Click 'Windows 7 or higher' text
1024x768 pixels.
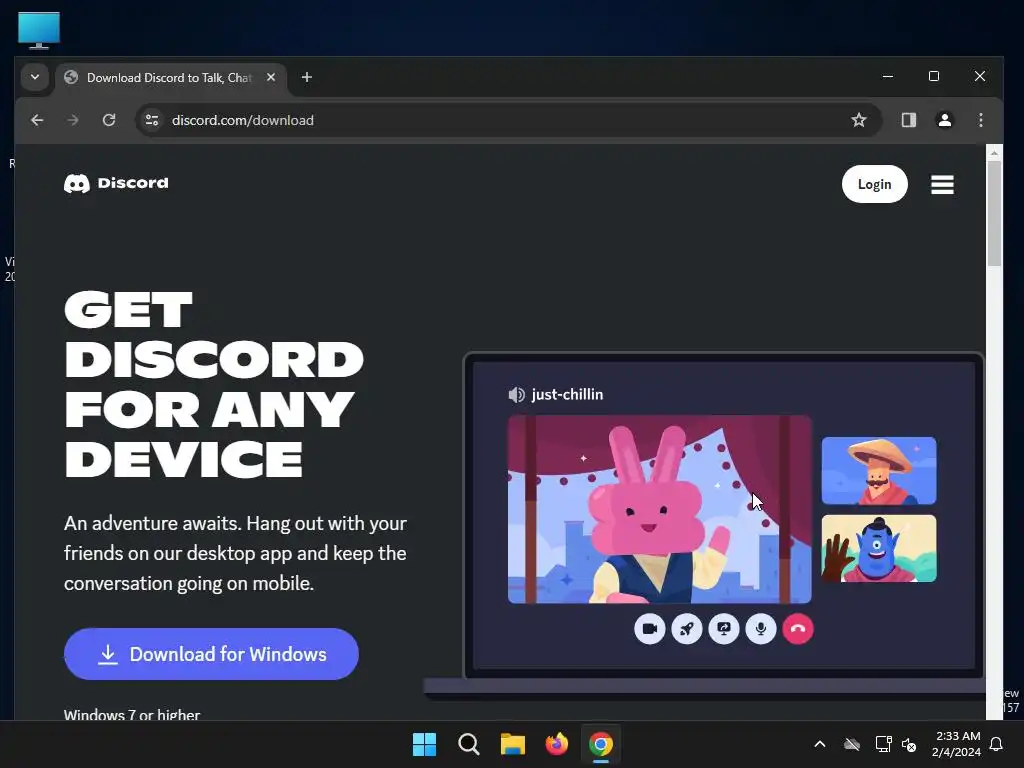pyautogui.click(x=132, y=714)
